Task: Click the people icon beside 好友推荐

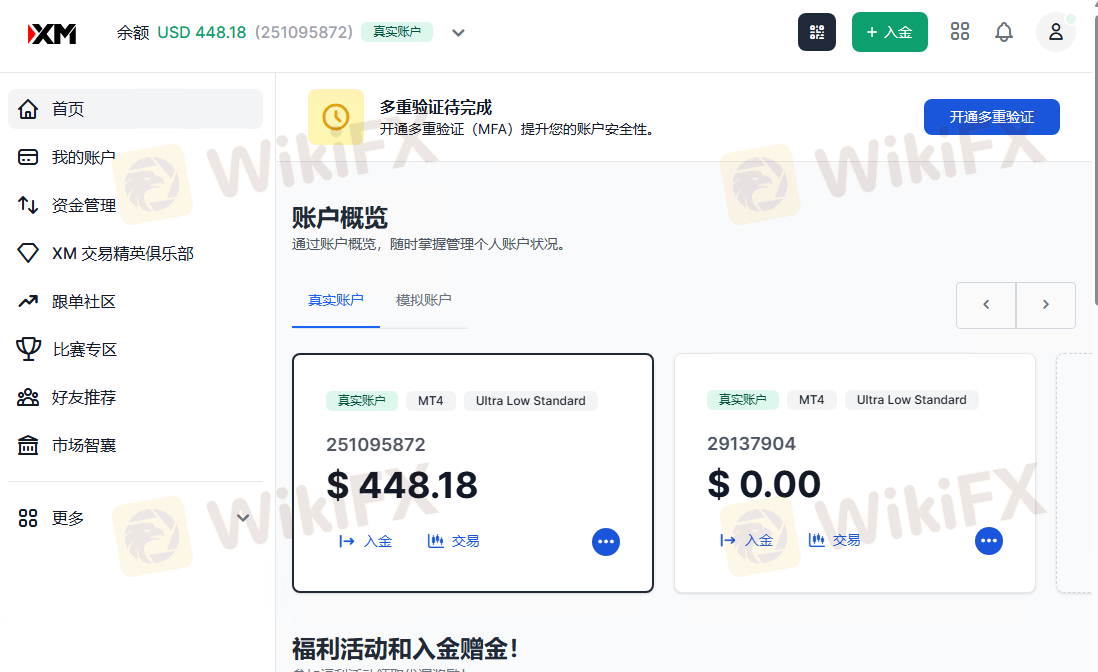Action: coord(28,398)
